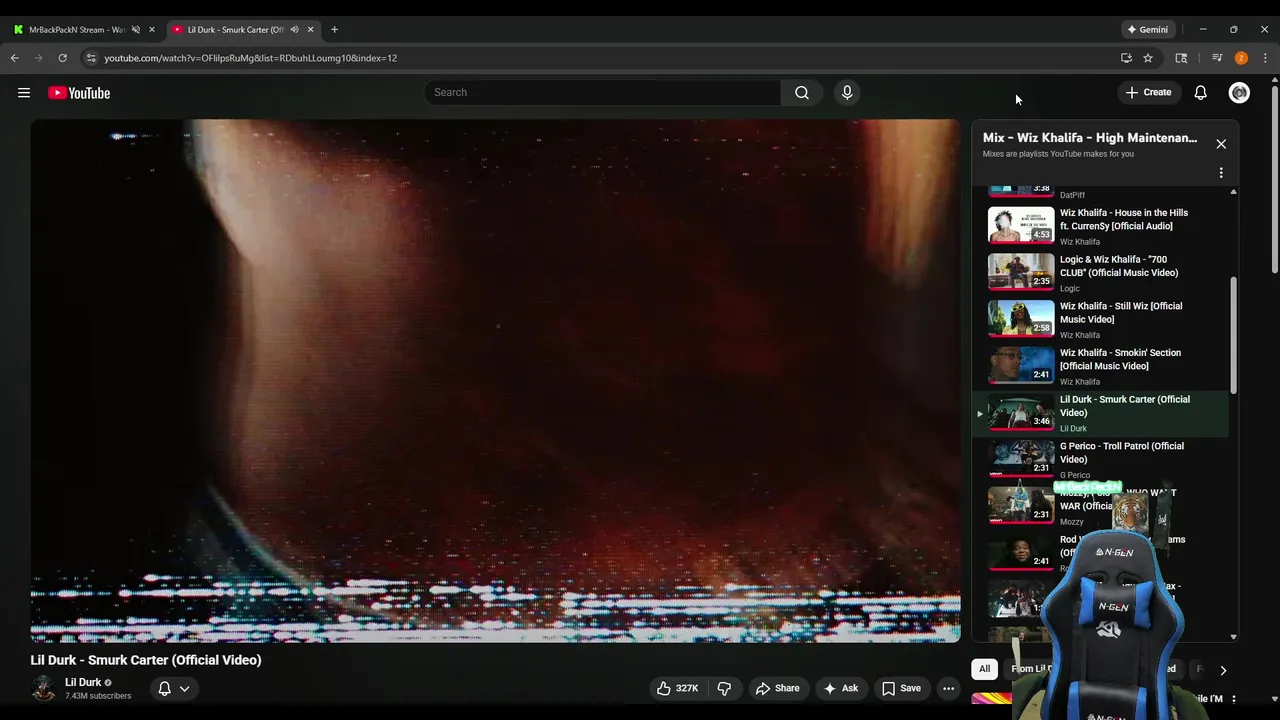The height and width of the screenshot is (720, 1280).
Task: Close the Mix playlist panel
Action: point(1221,144)
